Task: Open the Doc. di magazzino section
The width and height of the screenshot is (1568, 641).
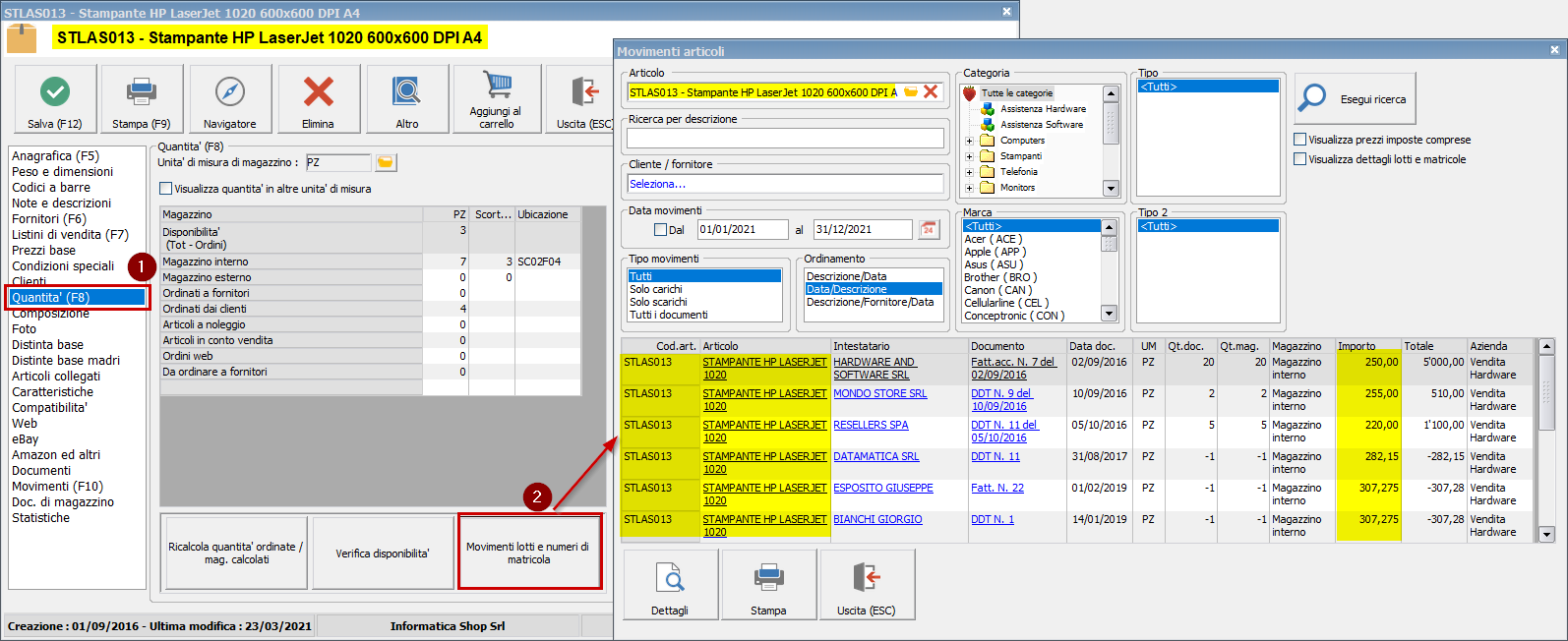Action: [63, 502]
